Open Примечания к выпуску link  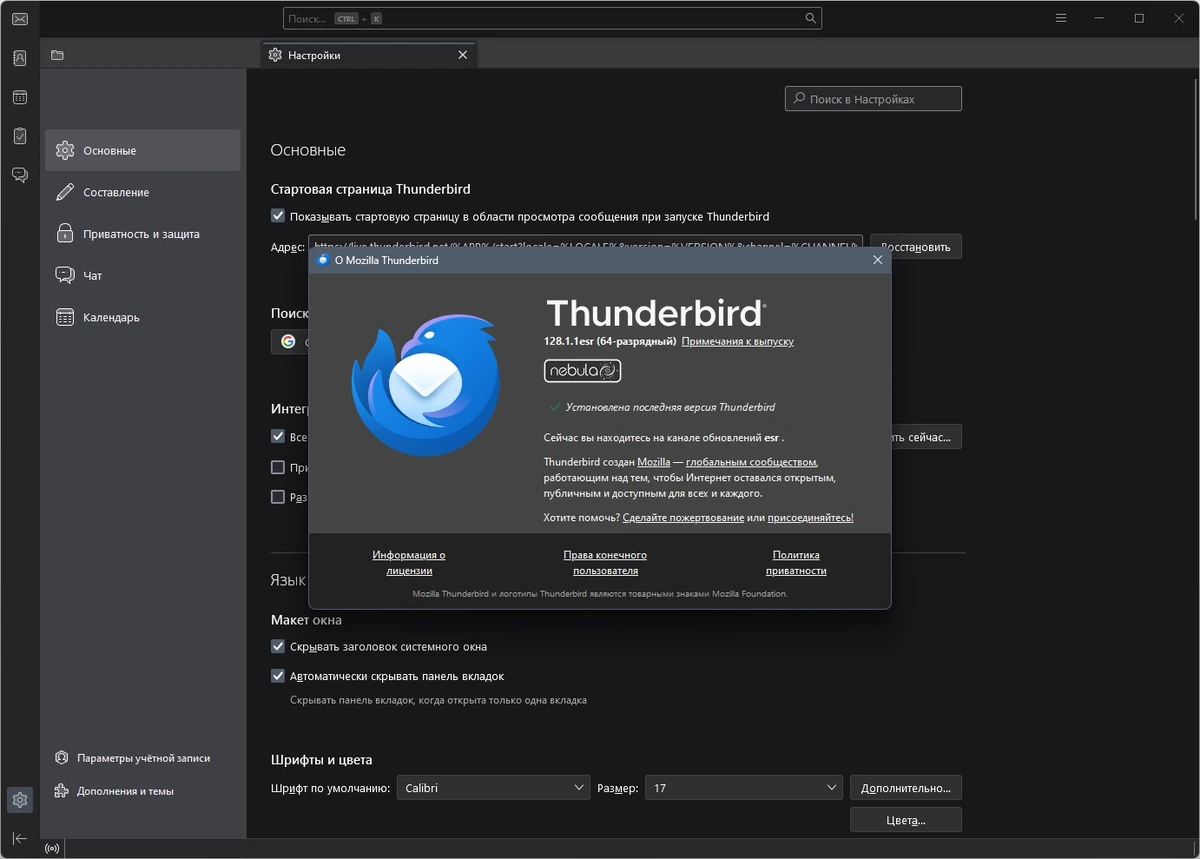[x=737, y=341]
